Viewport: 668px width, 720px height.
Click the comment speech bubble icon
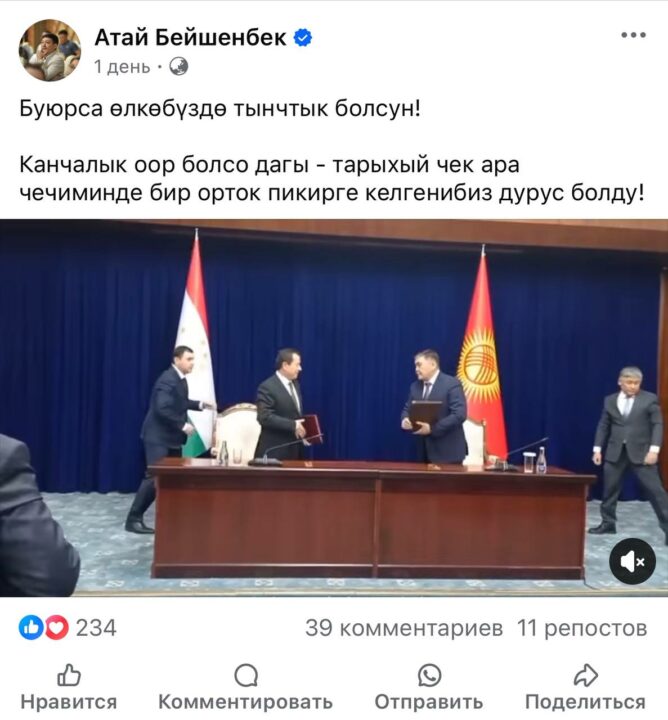[246, 675]
